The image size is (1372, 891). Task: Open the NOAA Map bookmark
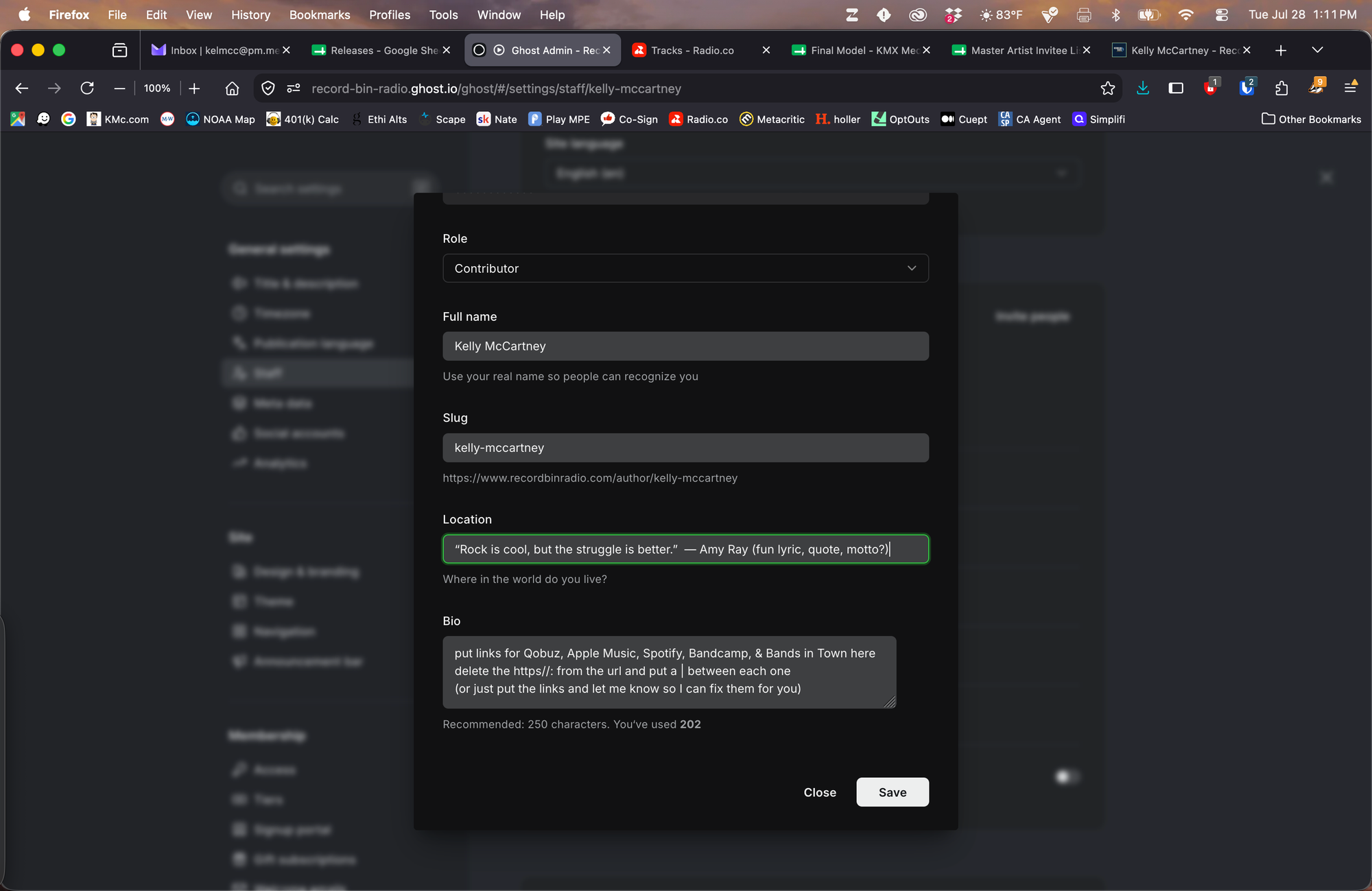click(x=220, y=119)
